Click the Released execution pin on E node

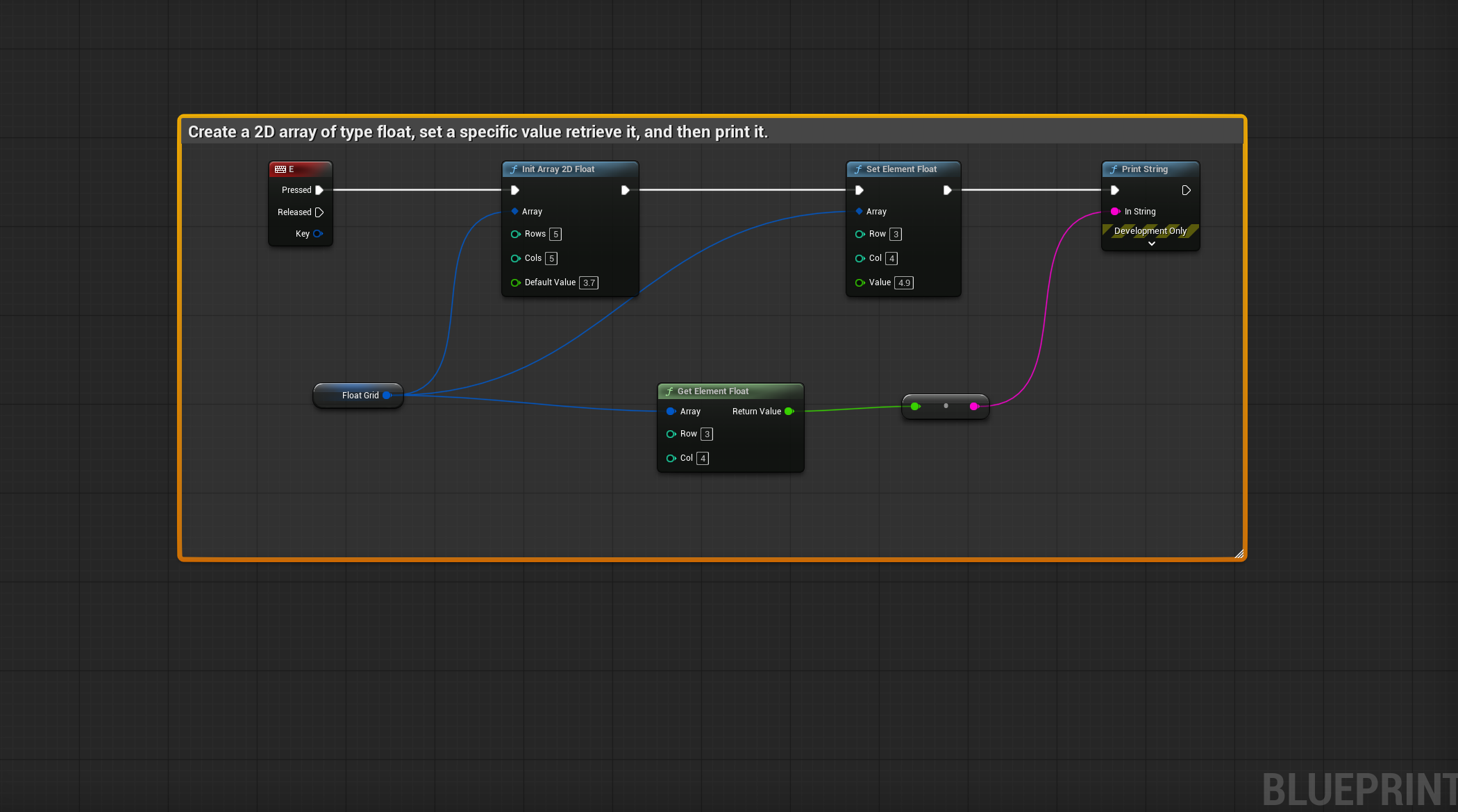319,212
